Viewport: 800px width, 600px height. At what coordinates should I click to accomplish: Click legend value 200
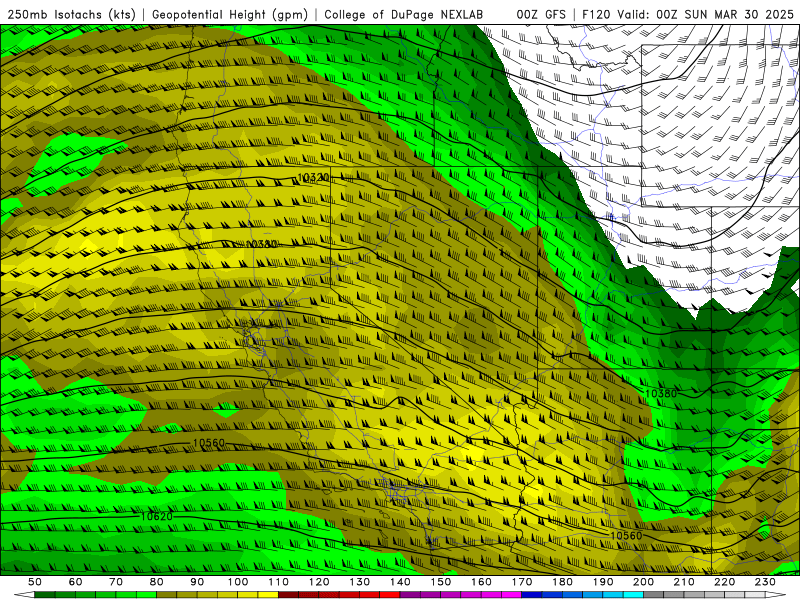click(x=643, y=582)
